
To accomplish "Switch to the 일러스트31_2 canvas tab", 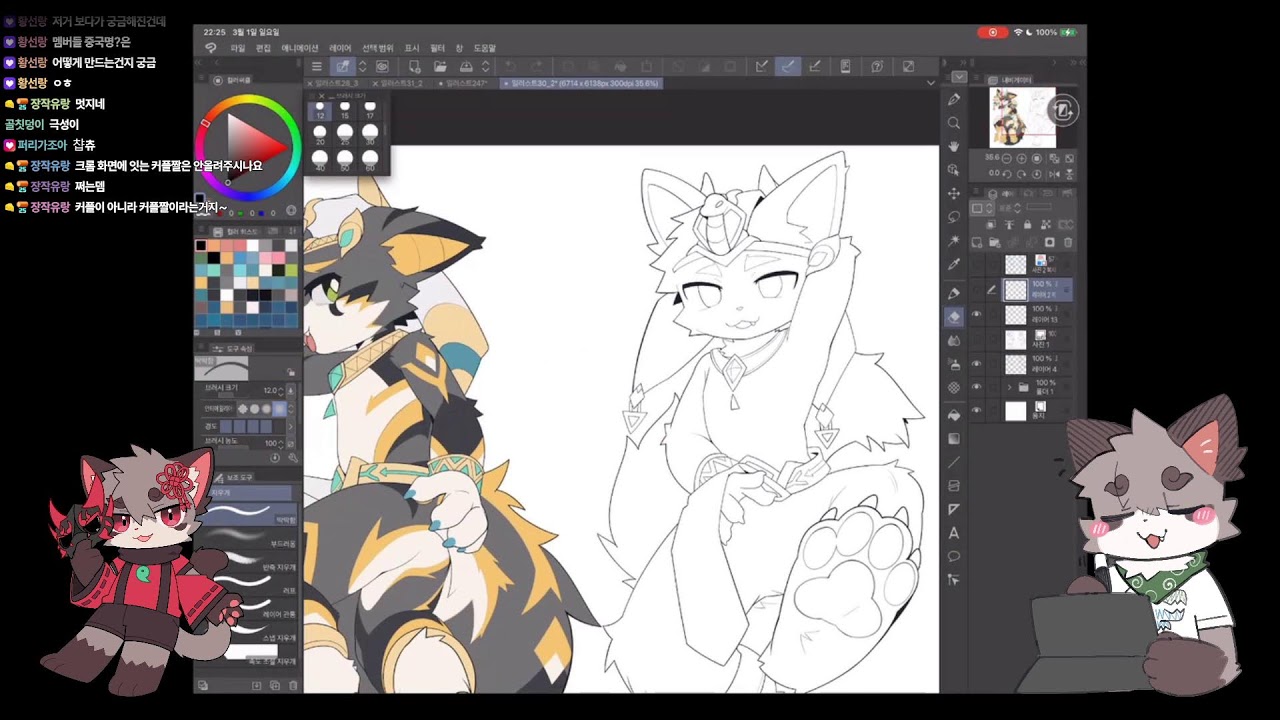I will (x=402, y=83).
